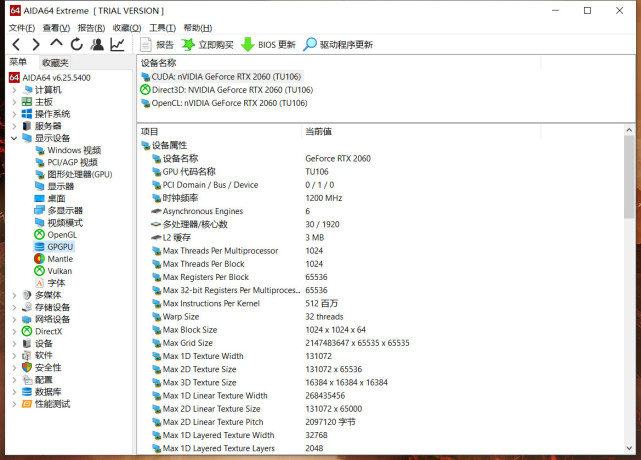
Task: Select 图形处理器(GPU) in the tree
Action: click(x=74, y=174)
